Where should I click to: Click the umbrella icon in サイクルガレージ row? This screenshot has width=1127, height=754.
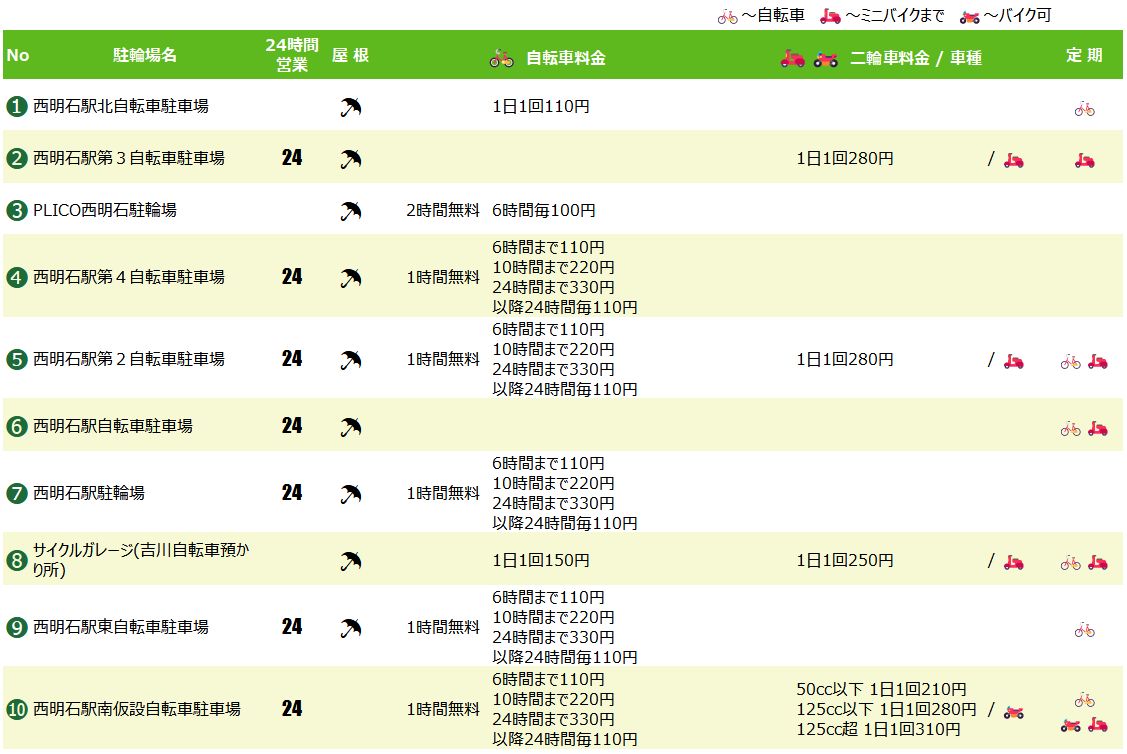tap(350, 561)
